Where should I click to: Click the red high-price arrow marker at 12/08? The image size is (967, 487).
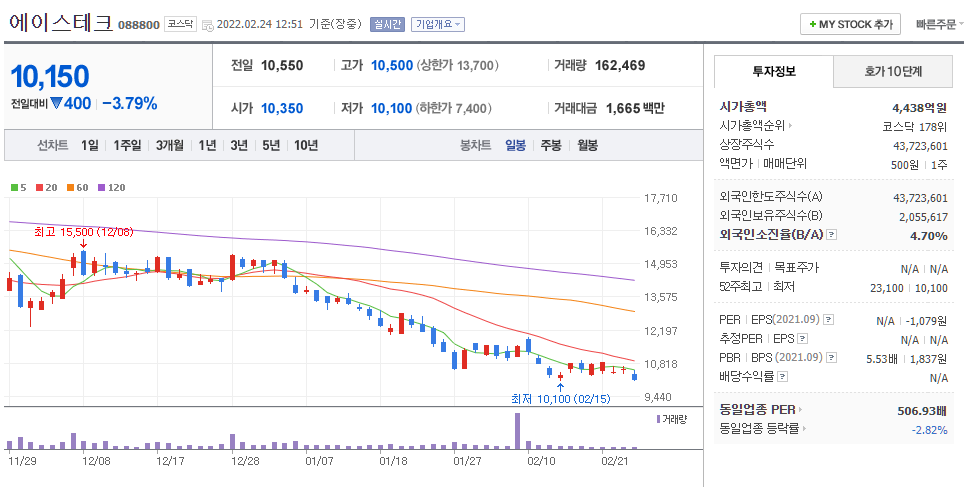[x=83, y=244]
